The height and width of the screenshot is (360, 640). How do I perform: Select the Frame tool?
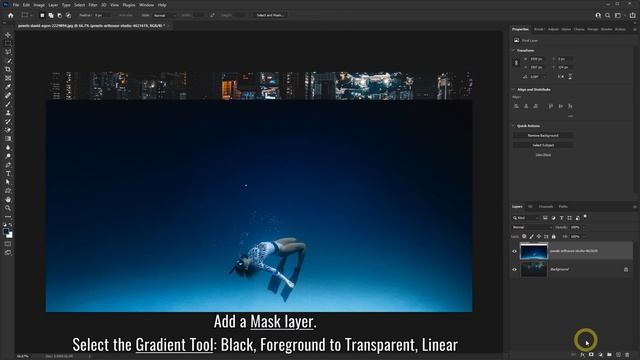8,78
